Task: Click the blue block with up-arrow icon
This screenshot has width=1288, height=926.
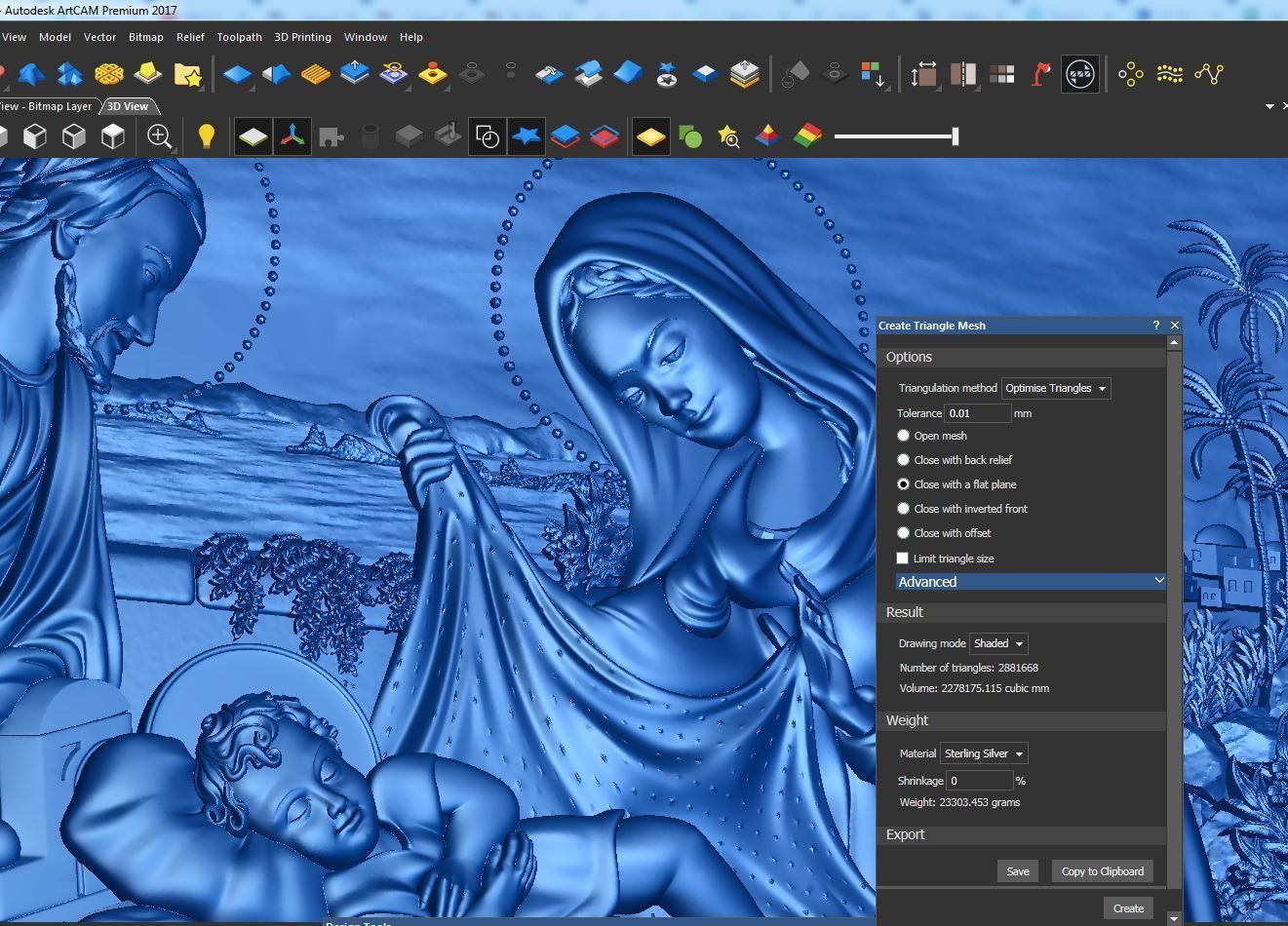Action: point(354,73)
